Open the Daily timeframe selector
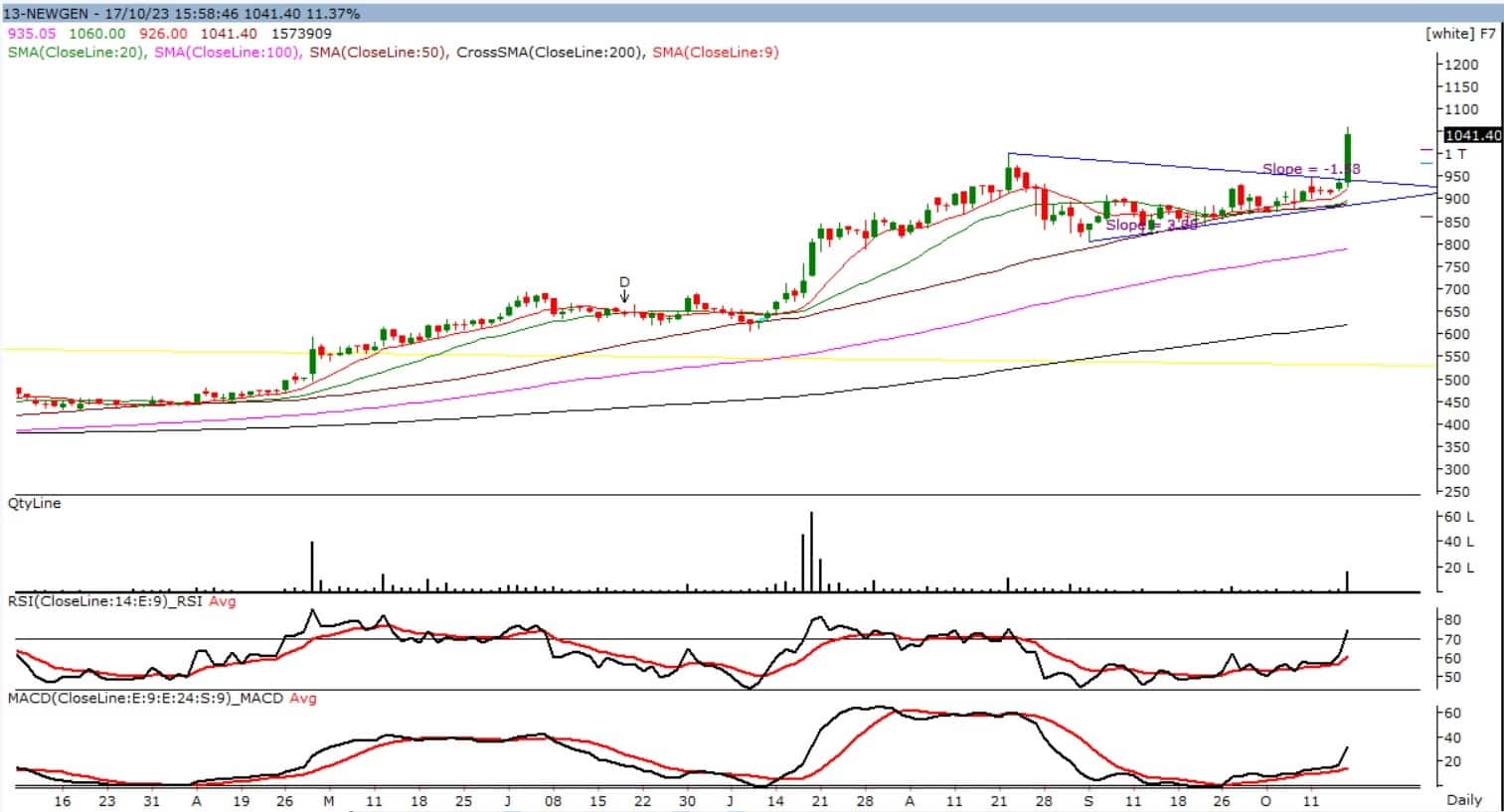1504x812 pixels. point(1463,799)
